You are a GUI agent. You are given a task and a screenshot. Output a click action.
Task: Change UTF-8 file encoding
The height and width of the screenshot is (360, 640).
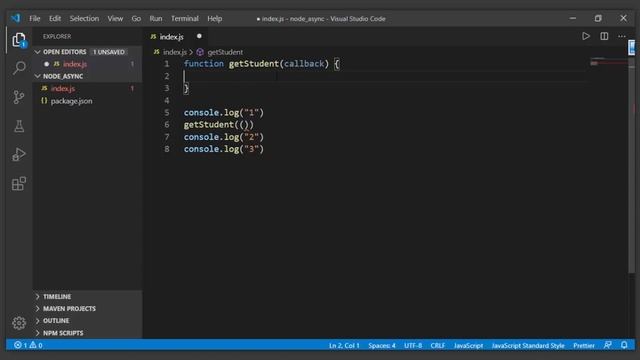413,345
